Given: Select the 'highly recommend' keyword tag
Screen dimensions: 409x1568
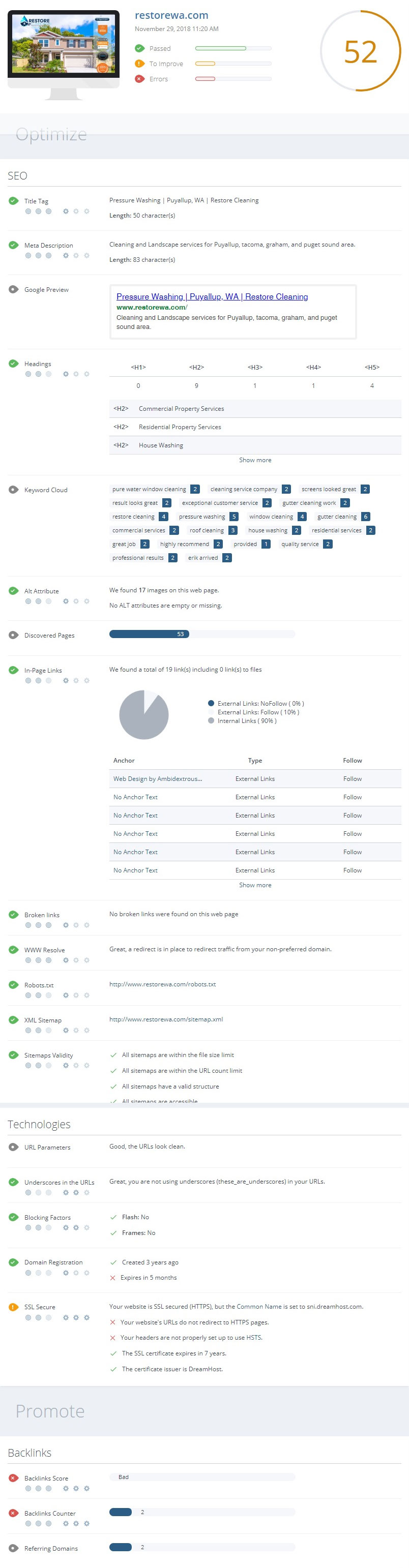Looking at the screenshot, I should 190,544.
